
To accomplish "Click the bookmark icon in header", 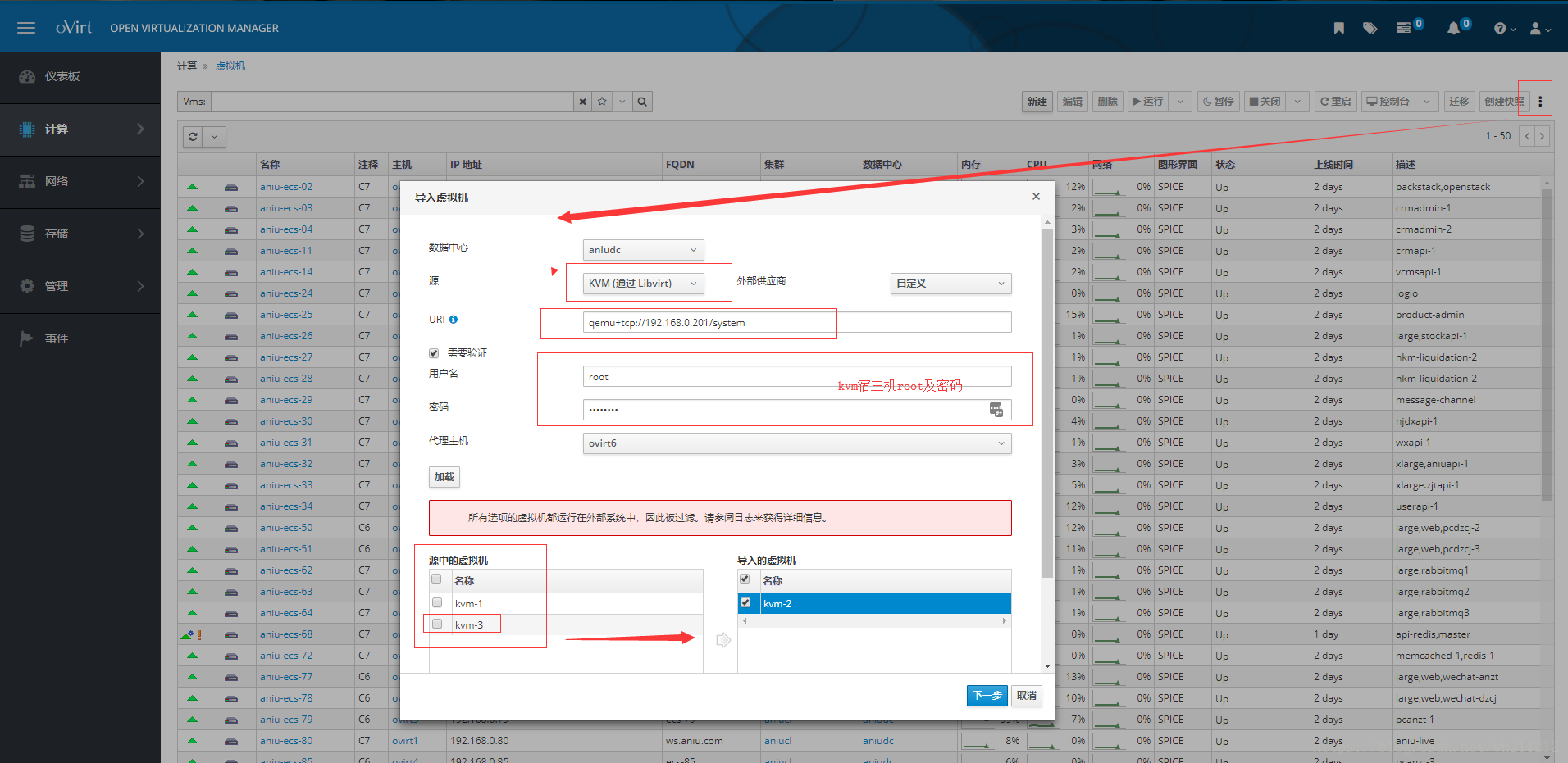I will (x=1339, y=28).
